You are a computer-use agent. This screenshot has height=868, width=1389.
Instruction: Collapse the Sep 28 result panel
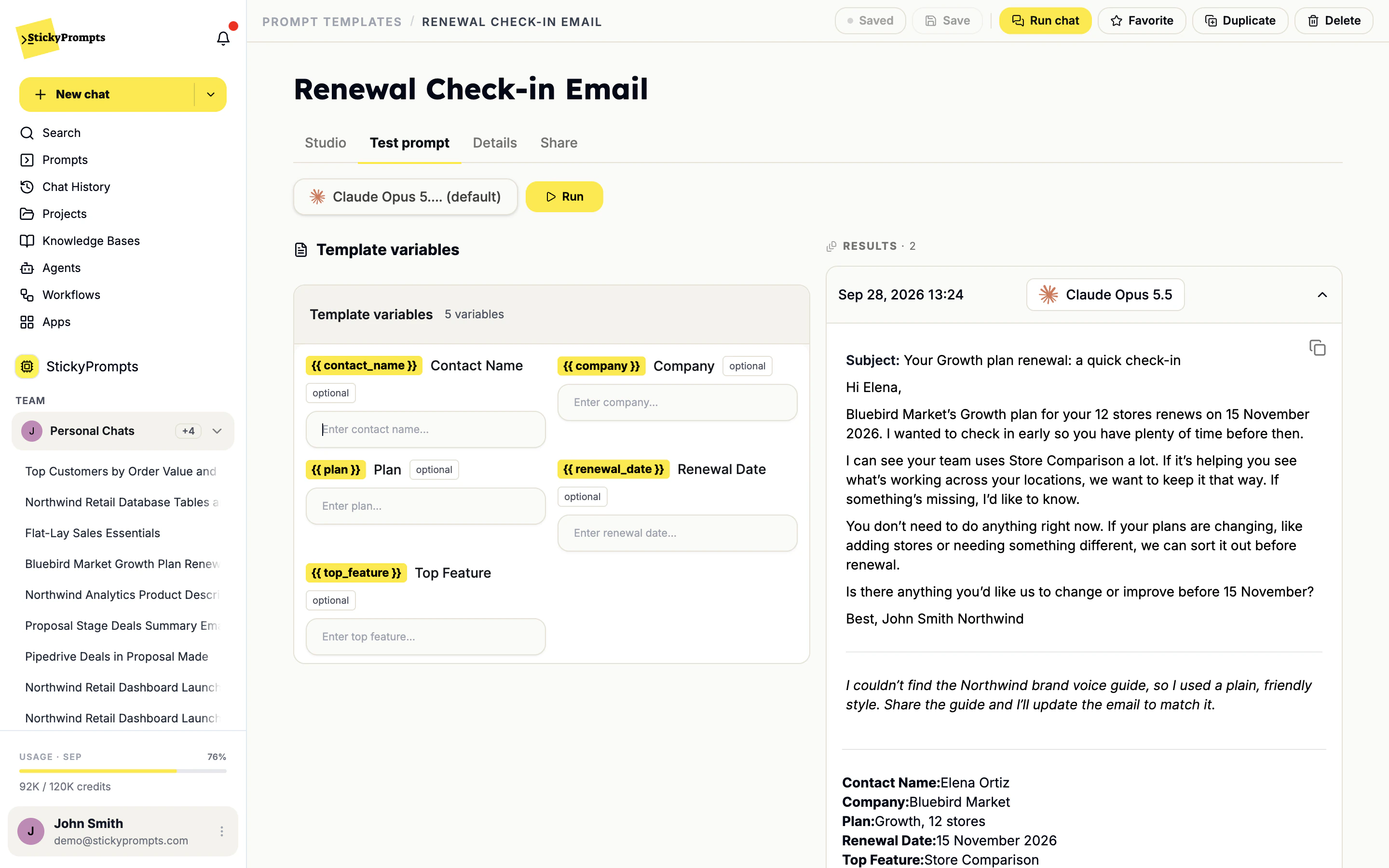[x=1322, y=295]
